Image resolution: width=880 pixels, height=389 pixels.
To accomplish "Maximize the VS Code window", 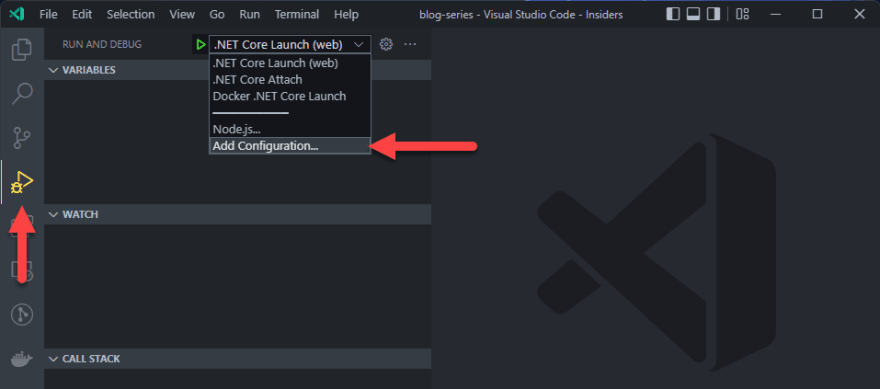I will pyautogui.click(x=817, y=14).
